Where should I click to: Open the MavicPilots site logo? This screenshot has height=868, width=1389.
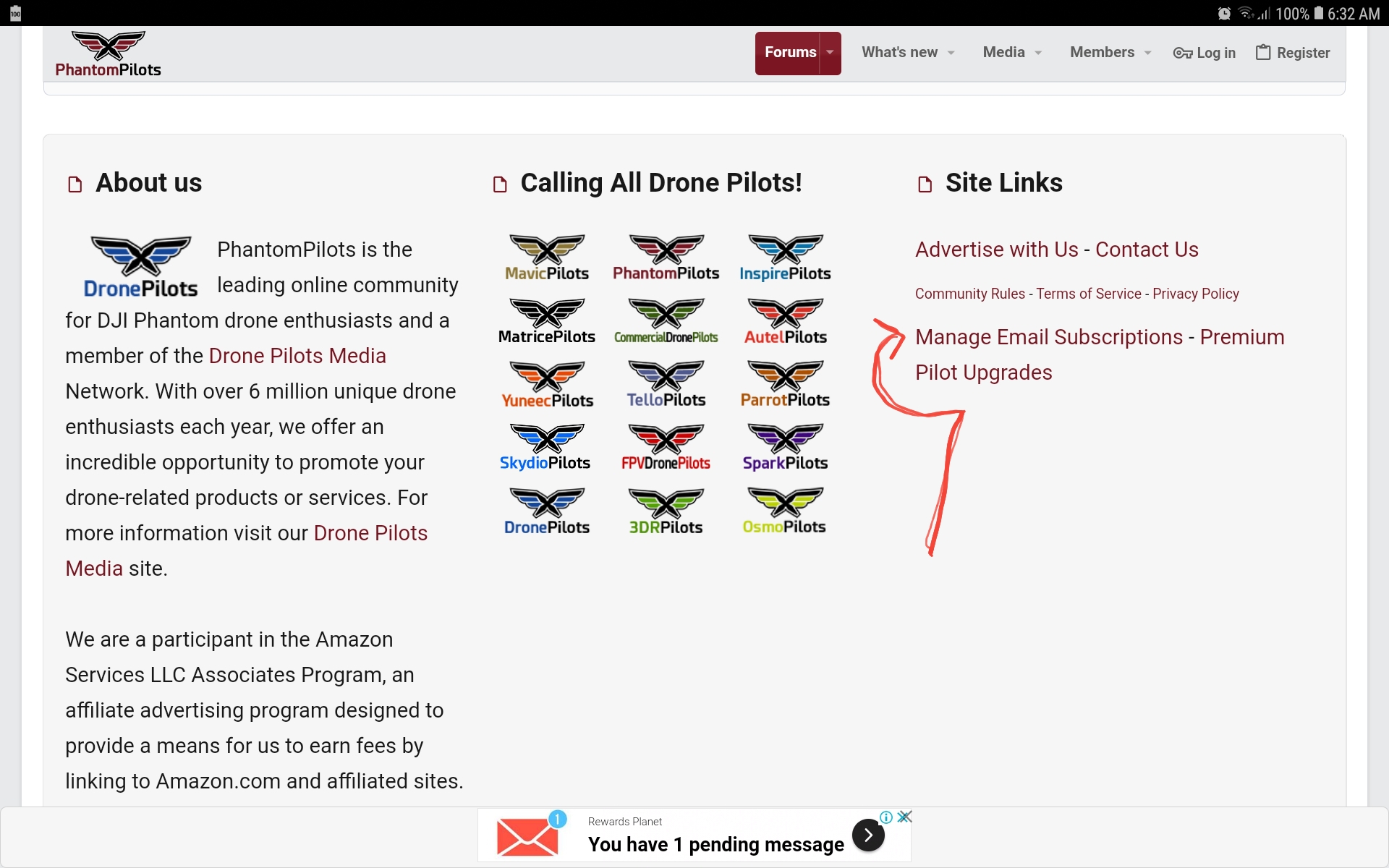point(547,258)
